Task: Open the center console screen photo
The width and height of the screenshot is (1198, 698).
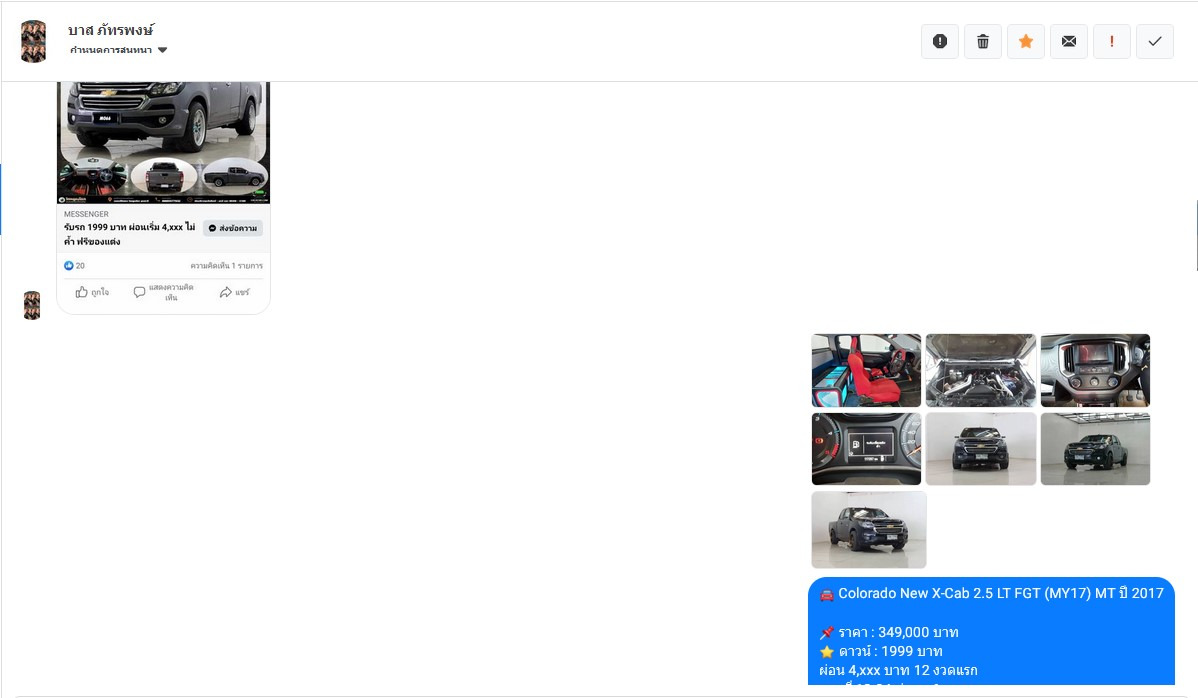Action: tap(1096, 370)
